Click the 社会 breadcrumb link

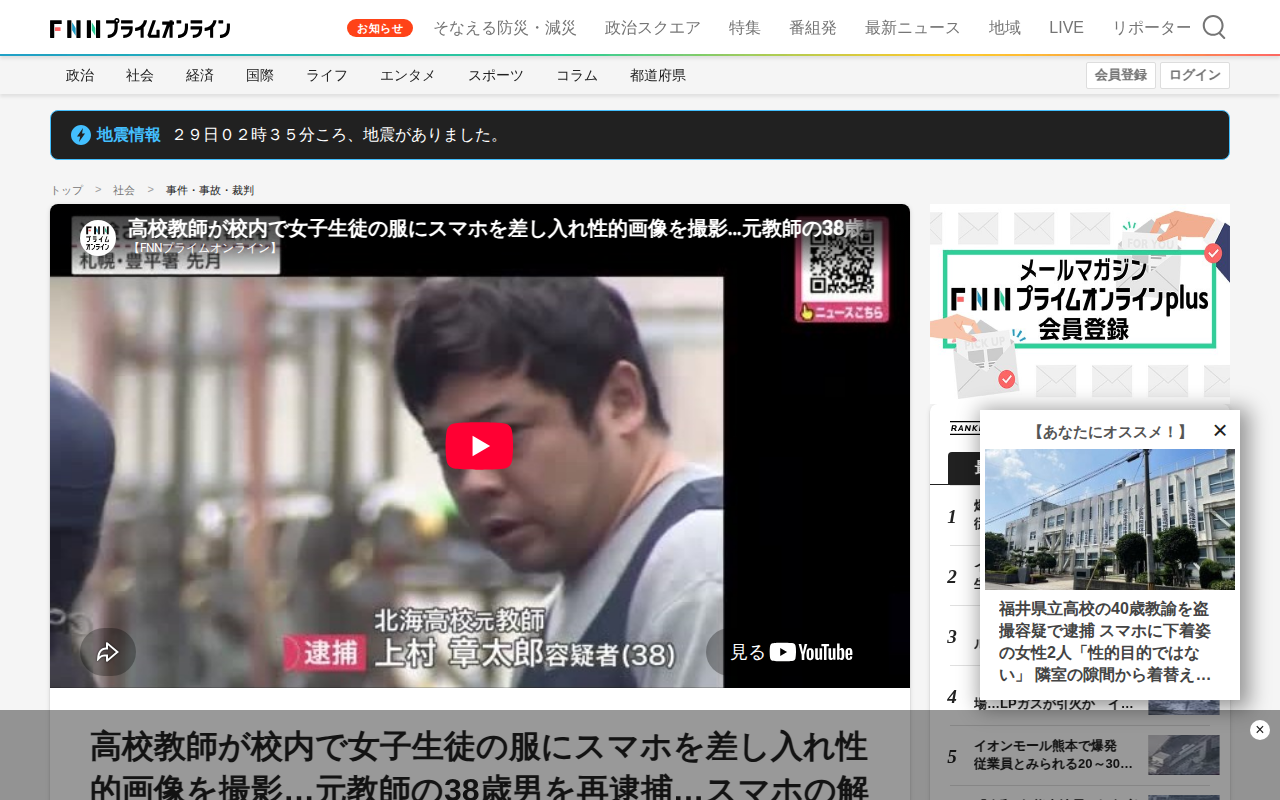click(124, 190)
